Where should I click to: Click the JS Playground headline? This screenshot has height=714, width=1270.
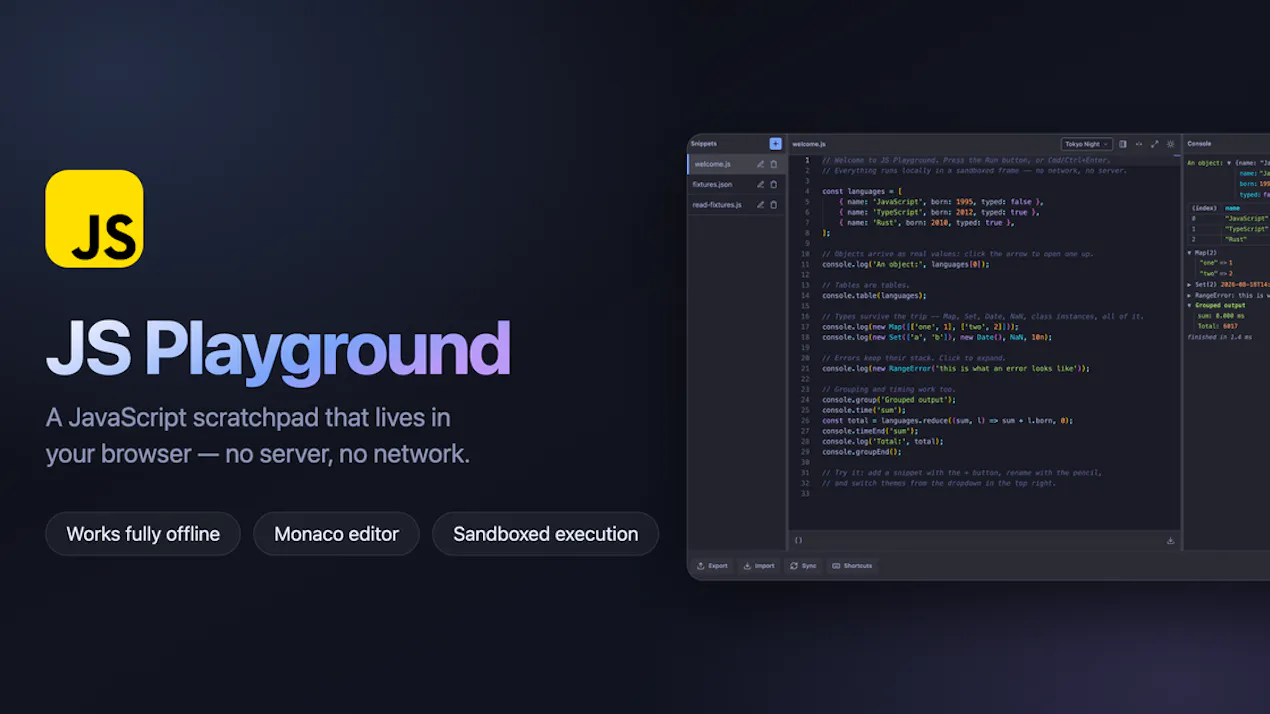click(x=278, y=348)
